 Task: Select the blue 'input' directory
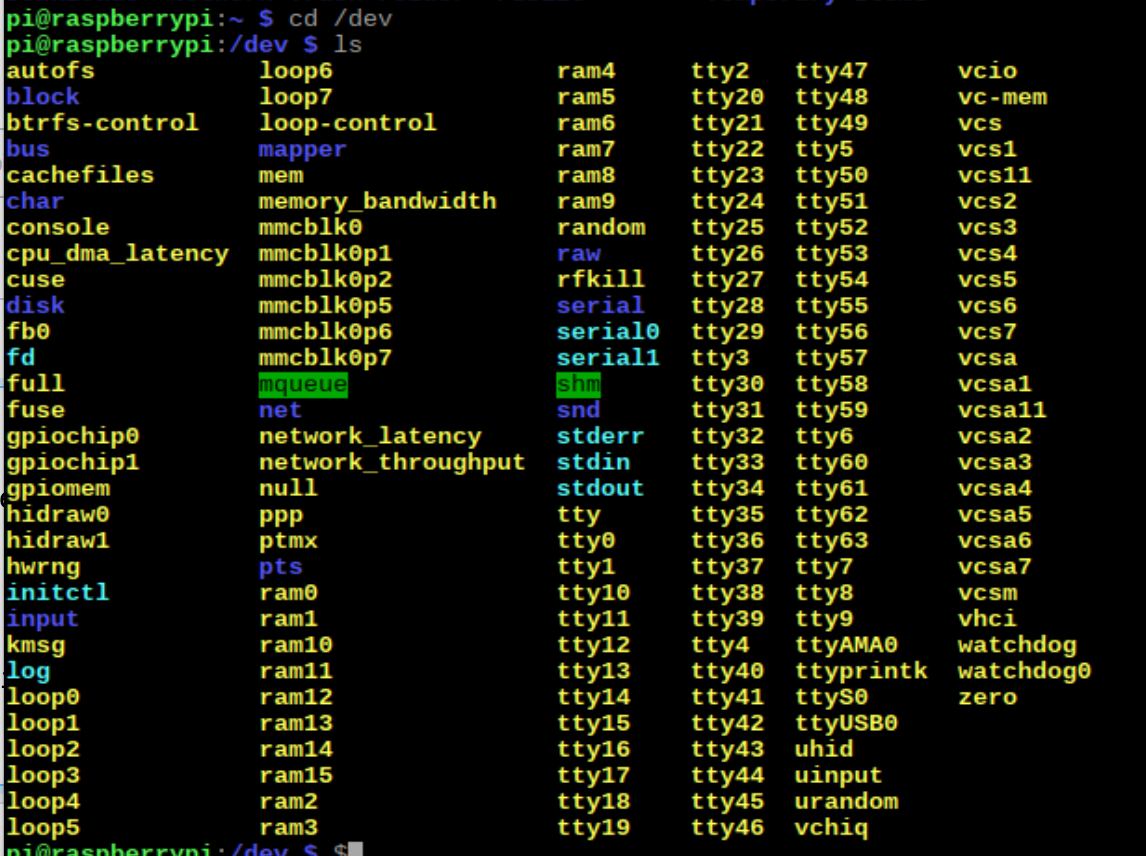click(42, 619)
